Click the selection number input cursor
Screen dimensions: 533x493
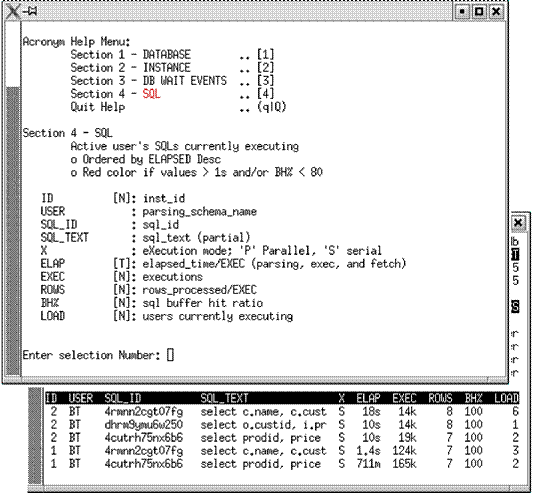(x=170, y=355)
